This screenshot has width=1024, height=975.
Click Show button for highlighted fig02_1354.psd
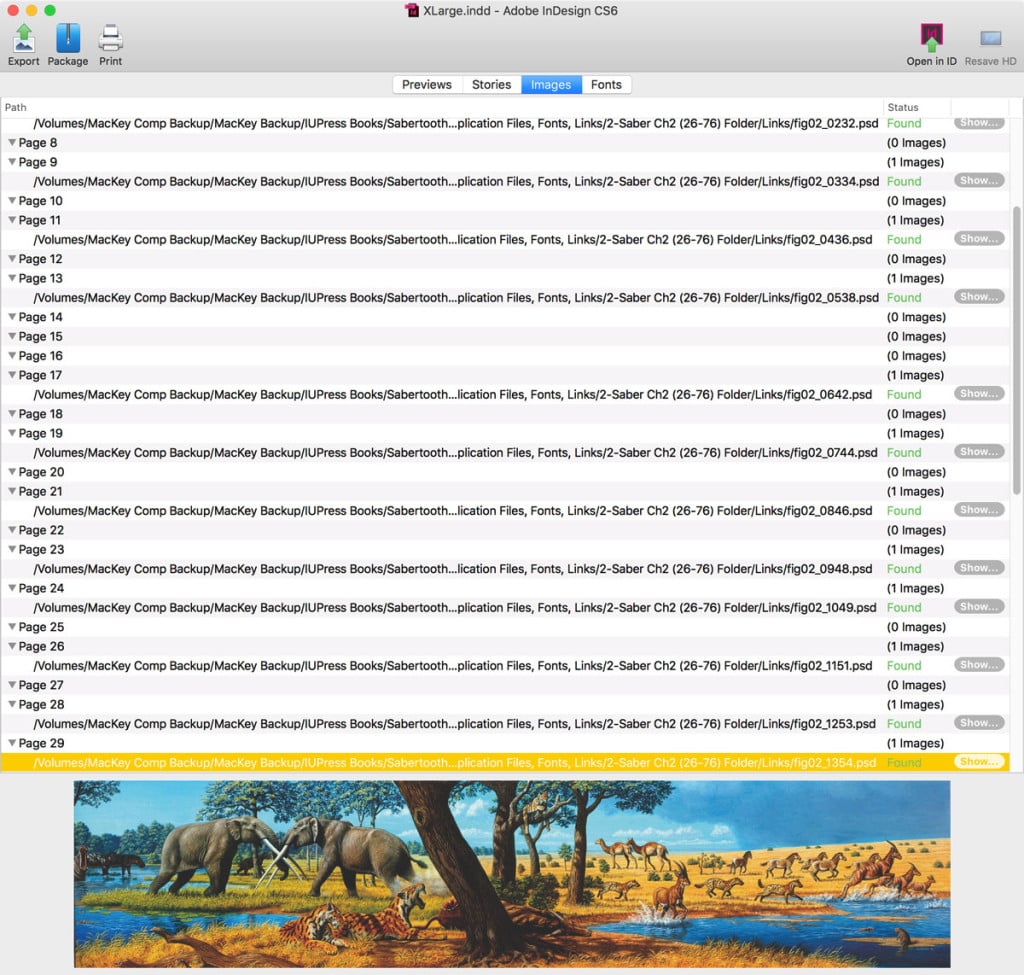(978, 761)
